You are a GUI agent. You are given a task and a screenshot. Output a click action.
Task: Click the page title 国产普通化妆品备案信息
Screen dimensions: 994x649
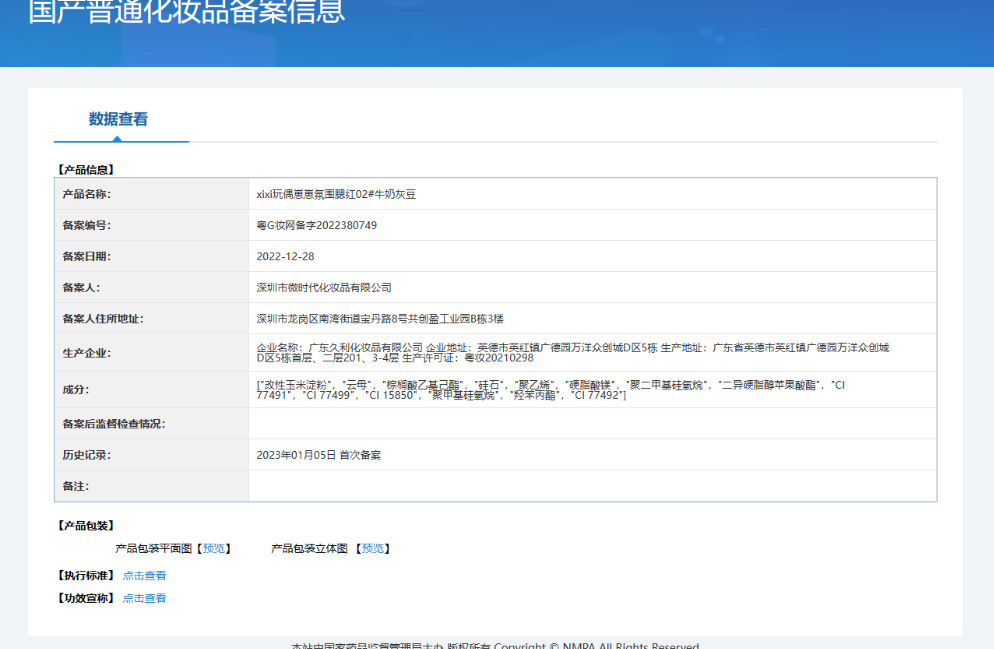click(x=187, y=11)
